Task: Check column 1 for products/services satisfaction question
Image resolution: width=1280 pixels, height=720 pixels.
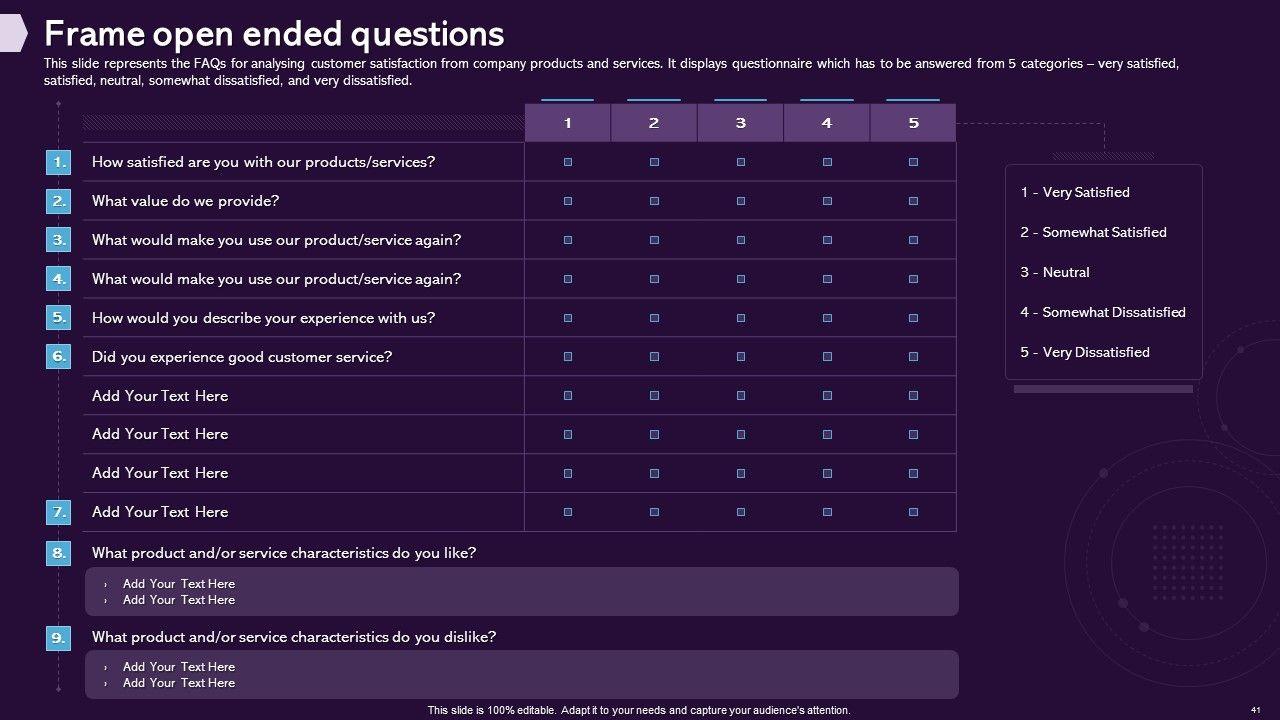Action: 568,162
